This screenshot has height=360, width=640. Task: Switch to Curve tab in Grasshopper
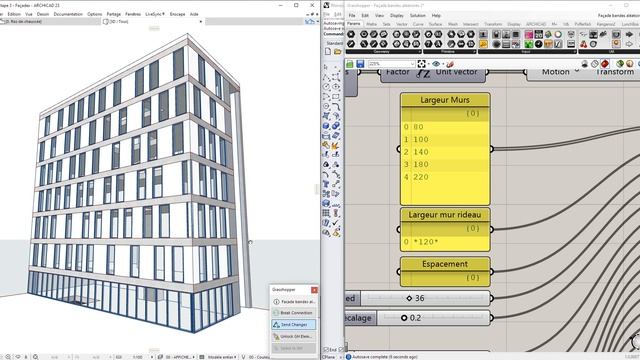pos(418,24)
